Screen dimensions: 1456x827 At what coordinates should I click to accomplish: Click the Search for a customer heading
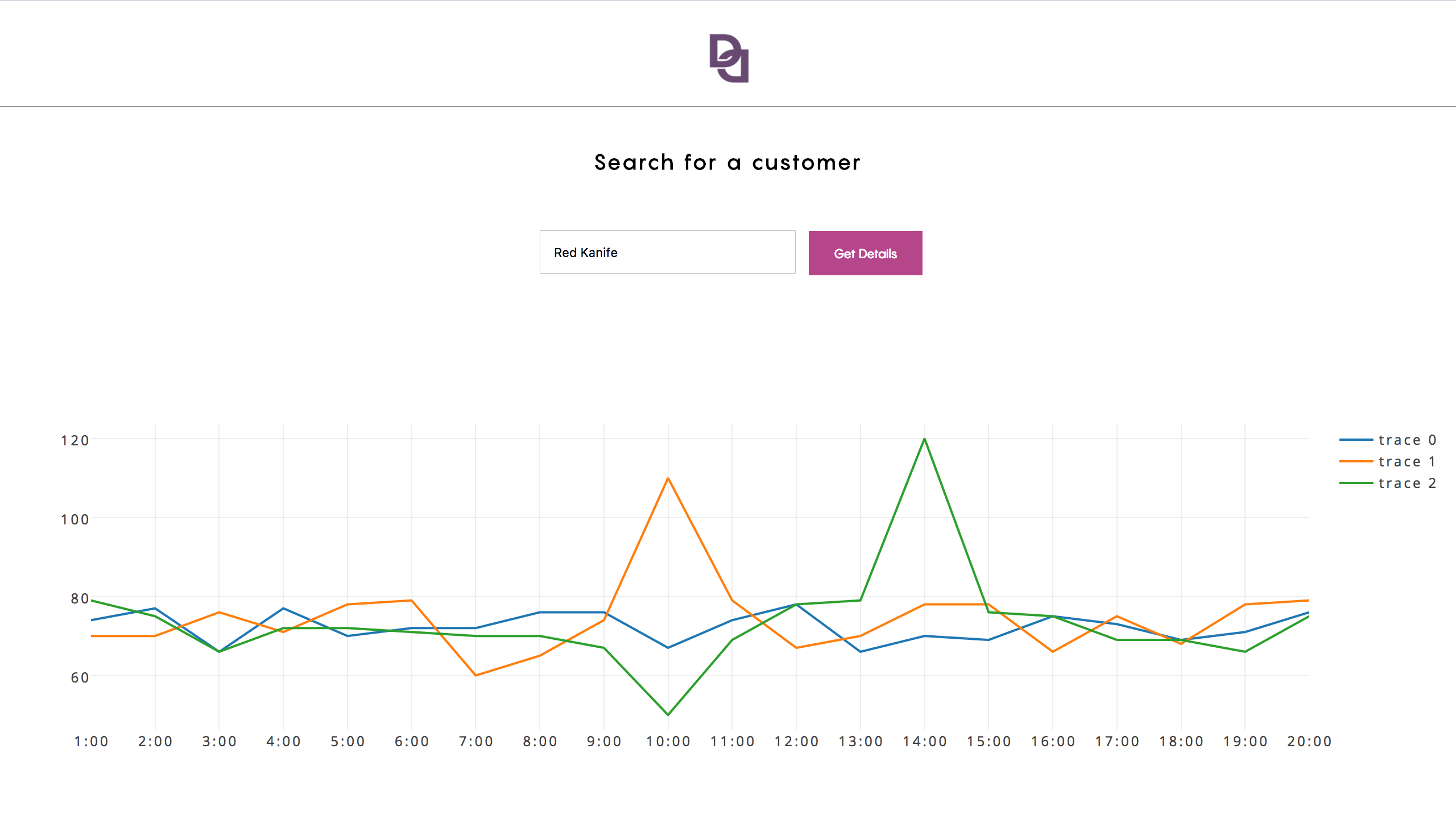click(727, 163)
